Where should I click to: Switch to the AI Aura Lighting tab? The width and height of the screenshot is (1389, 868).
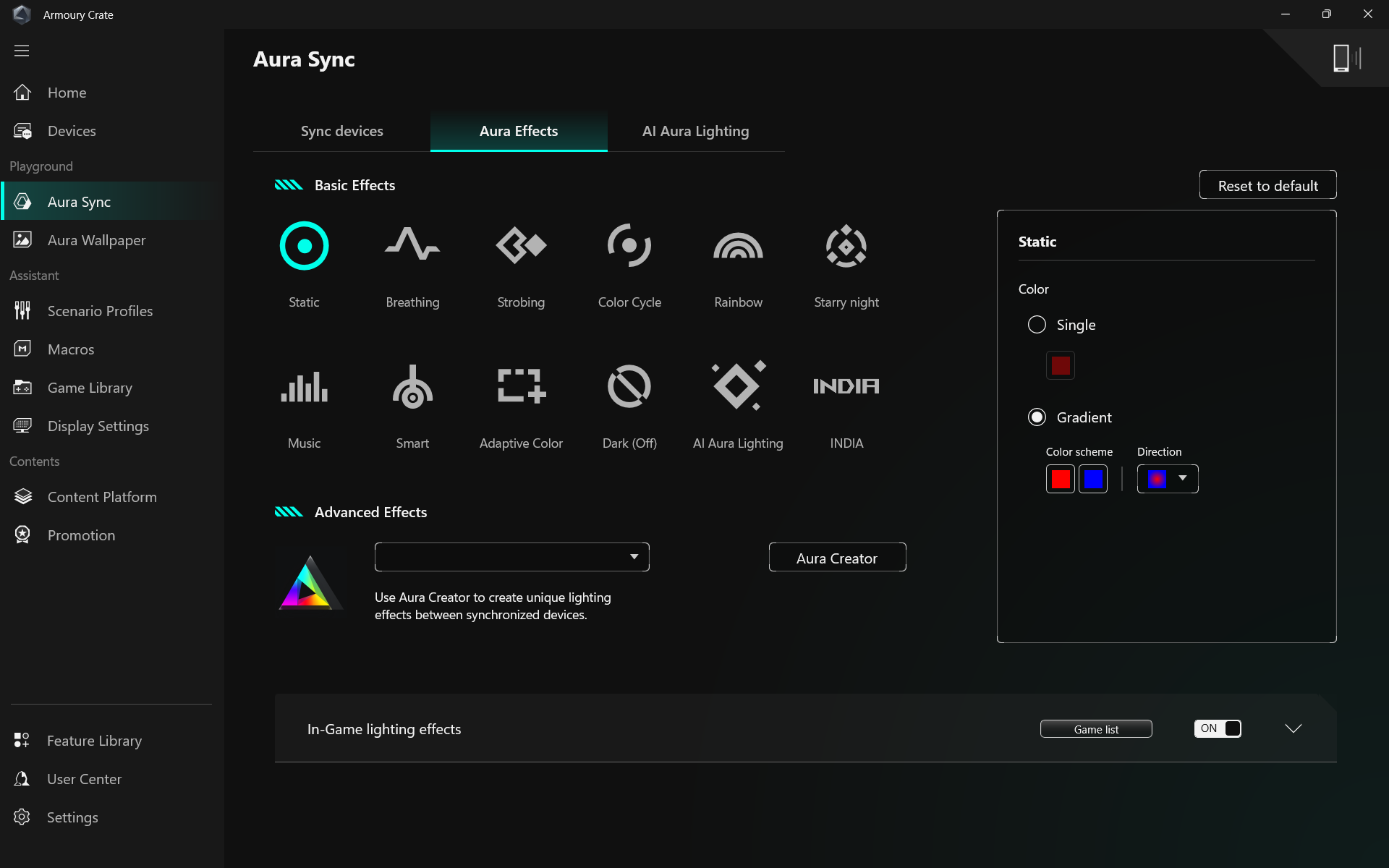click(696, 131)
